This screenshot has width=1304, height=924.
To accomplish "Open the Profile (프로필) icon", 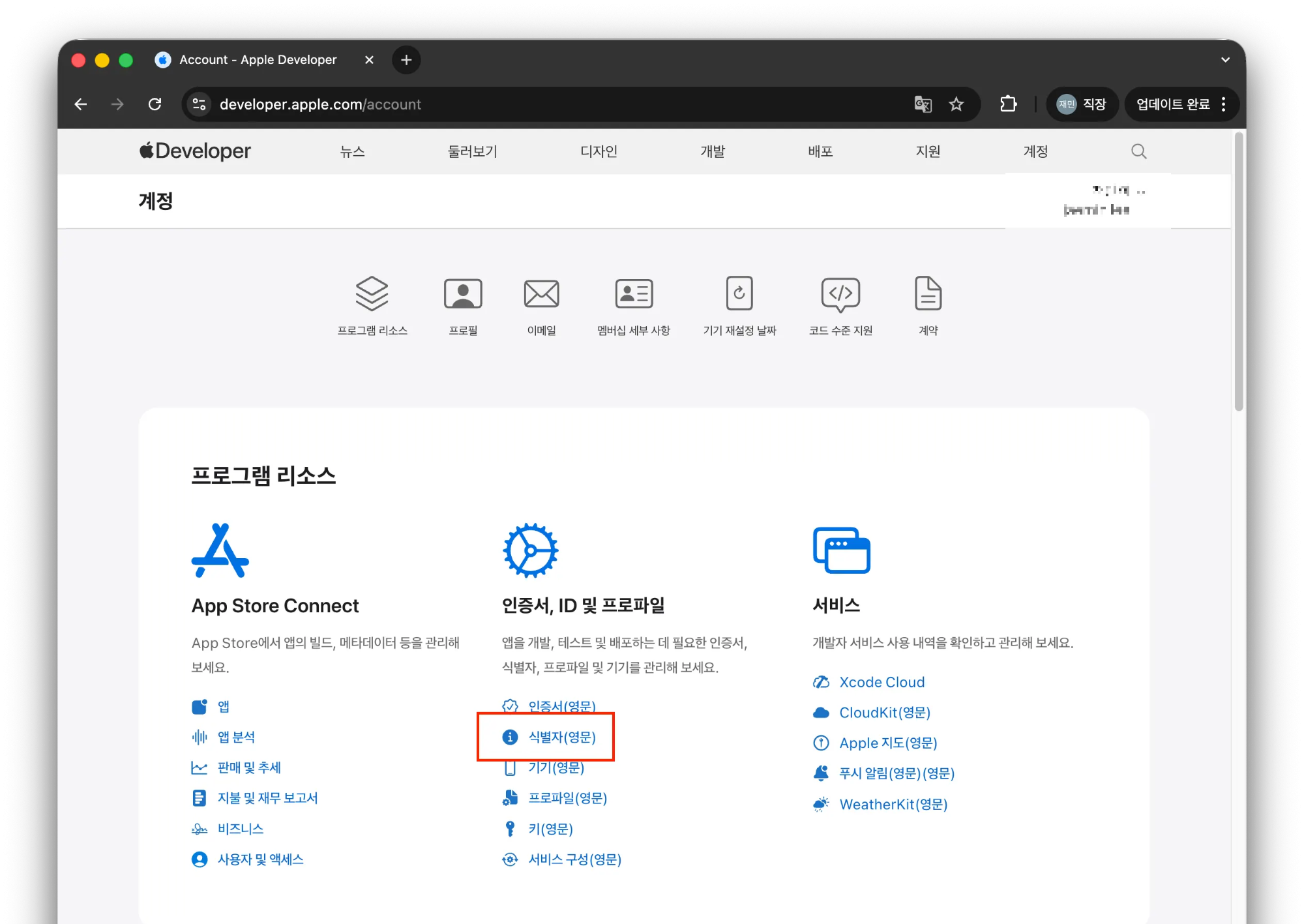I will [x=463, y=293].
